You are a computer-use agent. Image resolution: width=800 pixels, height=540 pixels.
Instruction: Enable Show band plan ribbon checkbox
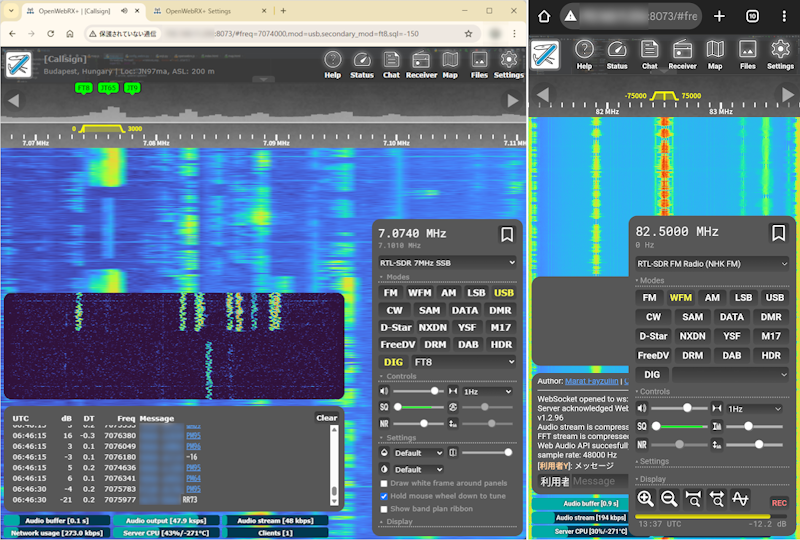[x=385, y=509]
